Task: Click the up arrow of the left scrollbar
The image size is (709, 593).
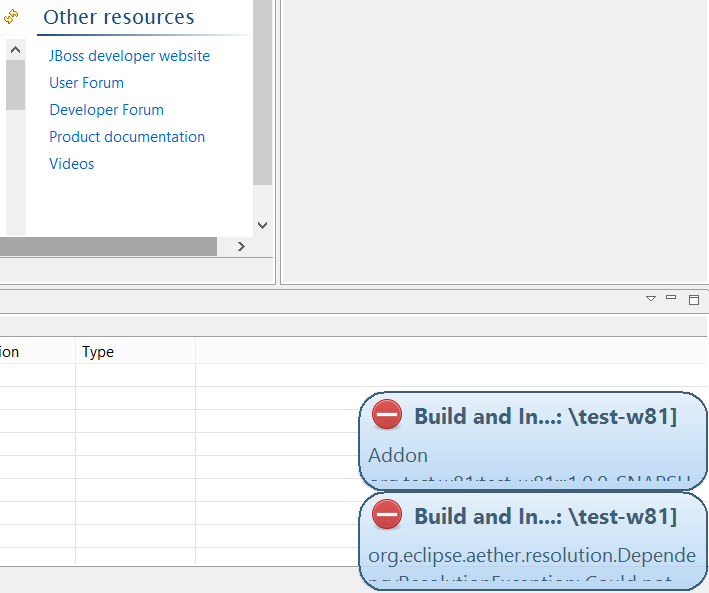Action: coord(15,49)
